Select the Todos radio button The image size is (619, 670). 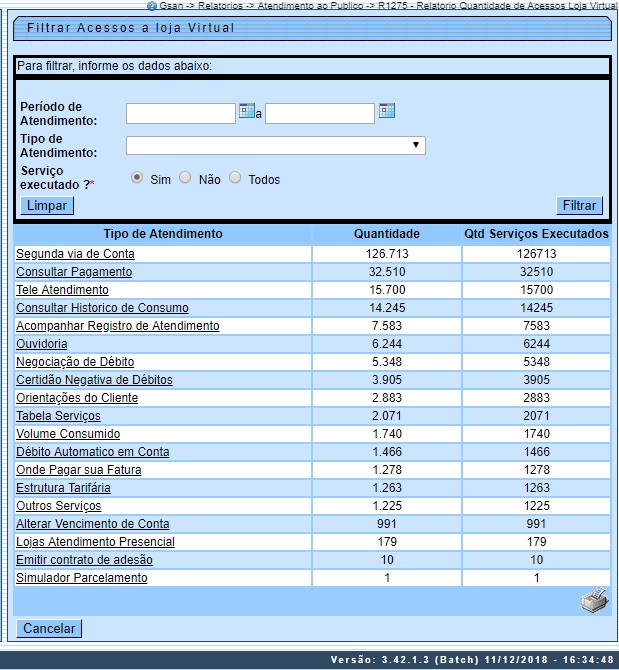pyautogui.click(x=235, y=178)
